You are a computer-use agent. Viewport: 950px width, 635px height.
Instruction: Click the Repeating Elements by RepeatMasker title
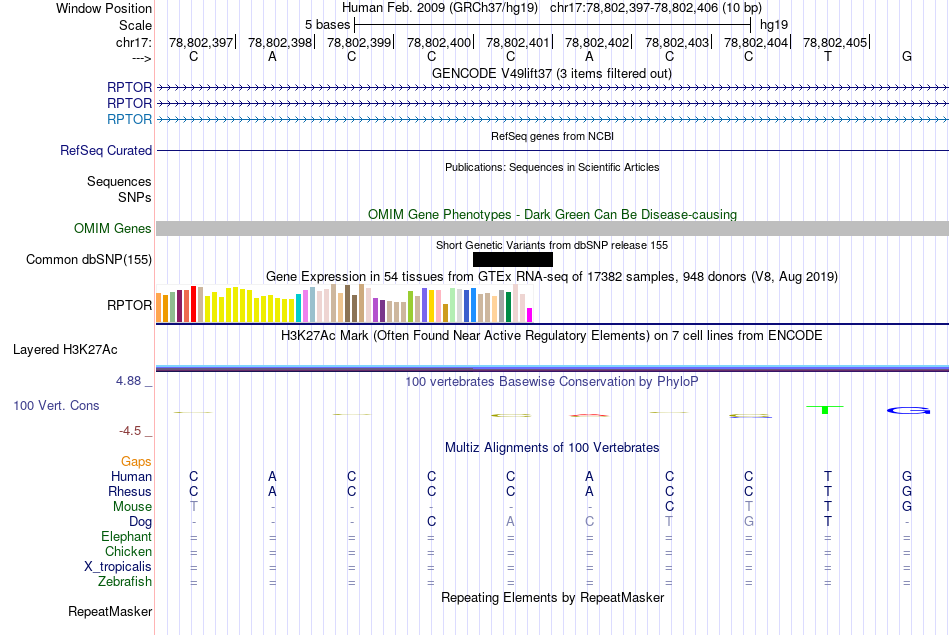pyautogui.click(x=553, y=597)
